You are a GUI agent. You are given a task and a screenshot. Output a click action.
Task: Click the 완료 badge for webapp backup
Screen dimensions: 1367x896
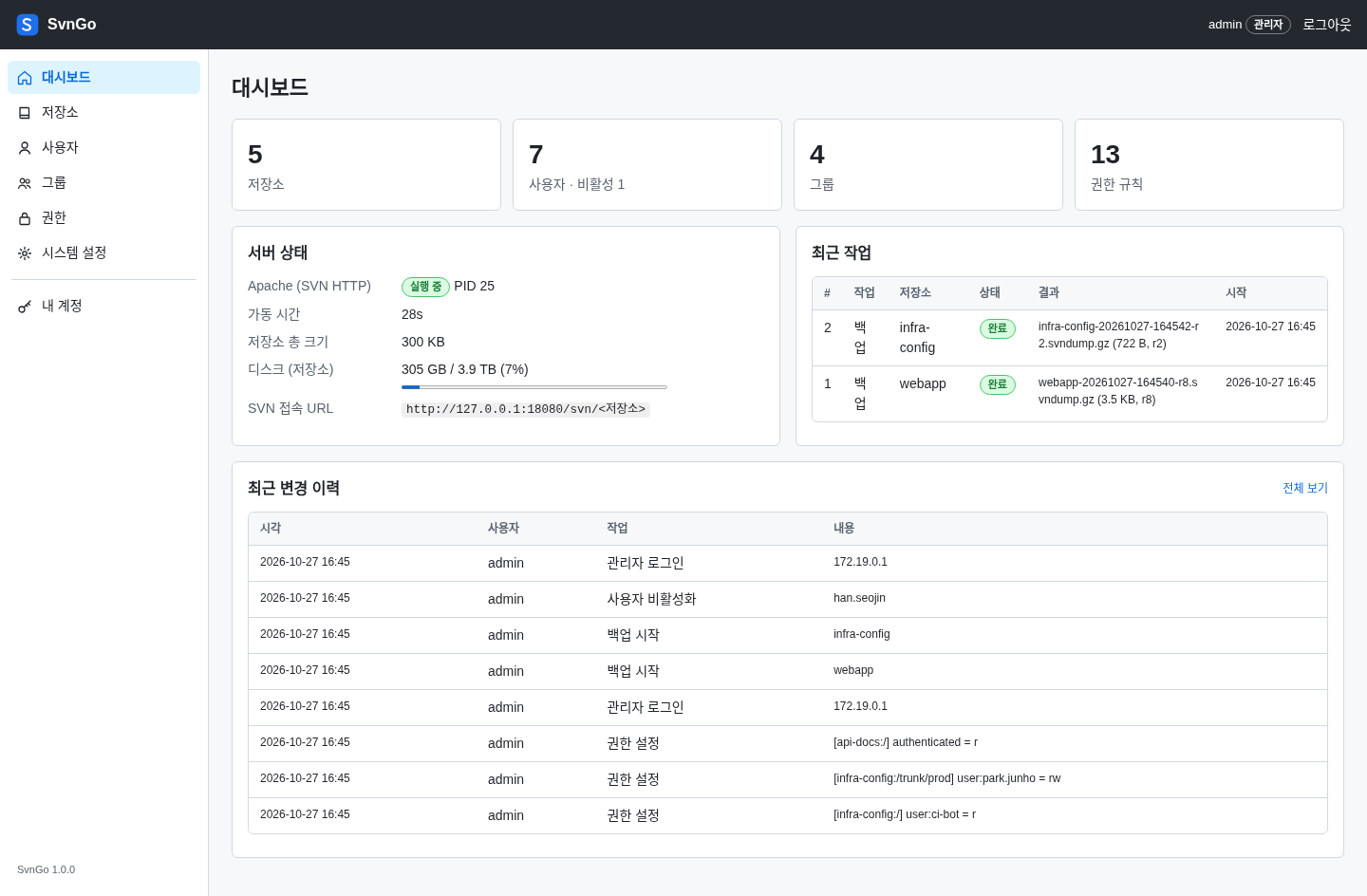pos(998,384)
